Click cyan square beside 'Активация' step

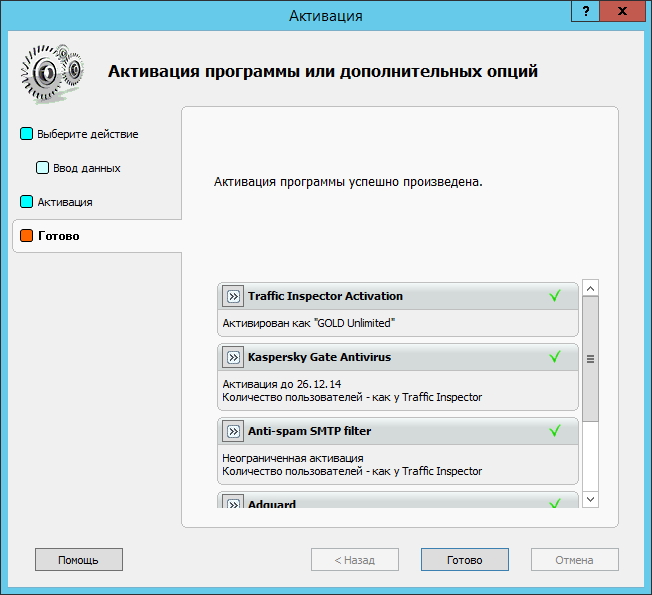click(26, 202)
